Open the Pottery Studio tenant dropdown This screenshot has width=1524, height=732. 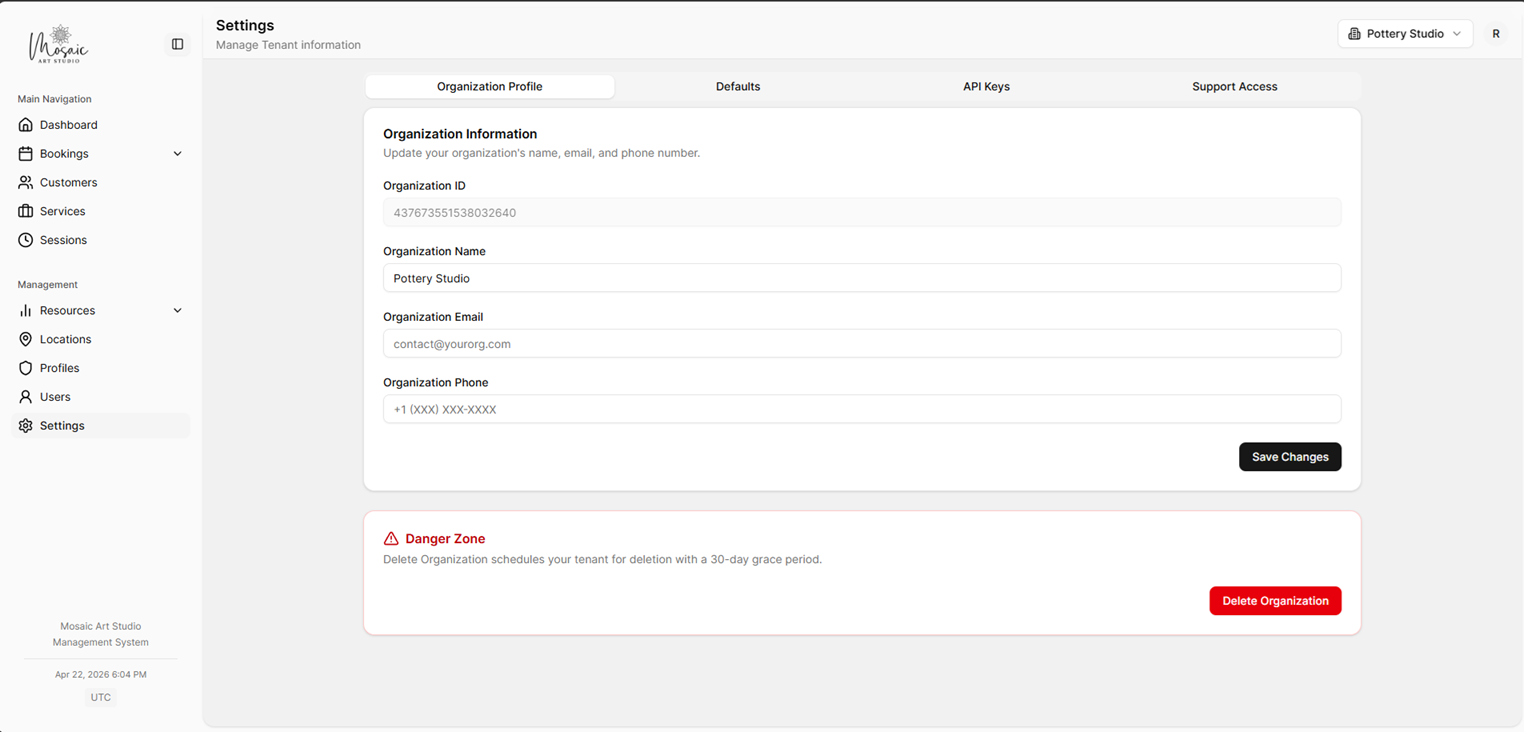tap(1404, 33)
